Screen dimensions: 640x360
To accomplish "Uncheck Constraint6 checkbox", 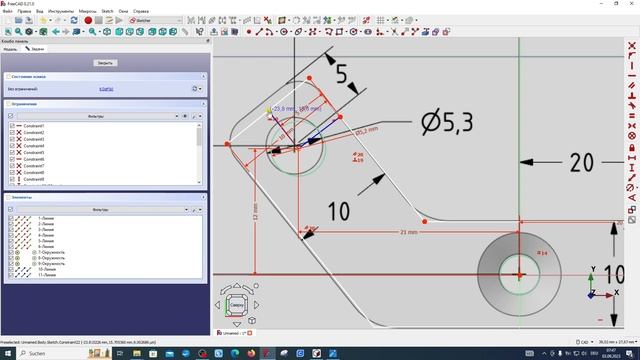I will click(12, 159).
